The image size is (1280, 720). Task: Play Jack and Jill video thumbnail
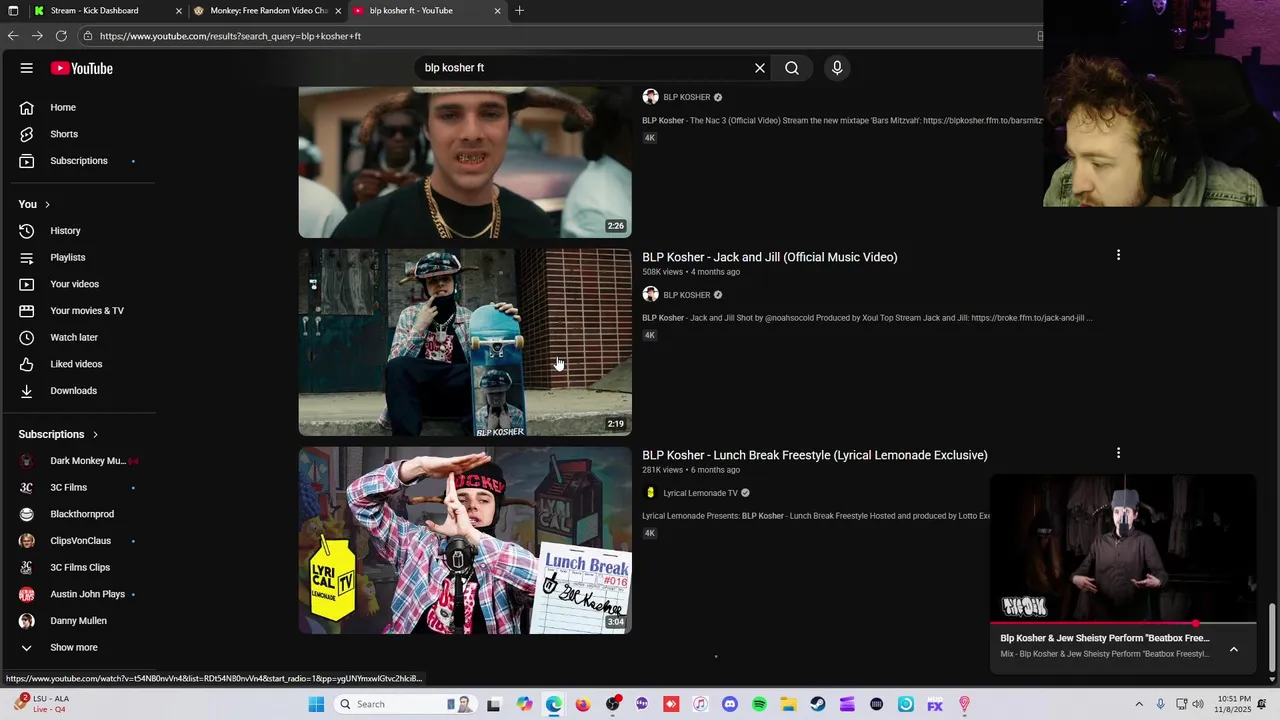pyautogui.click(x=465, y=342)
